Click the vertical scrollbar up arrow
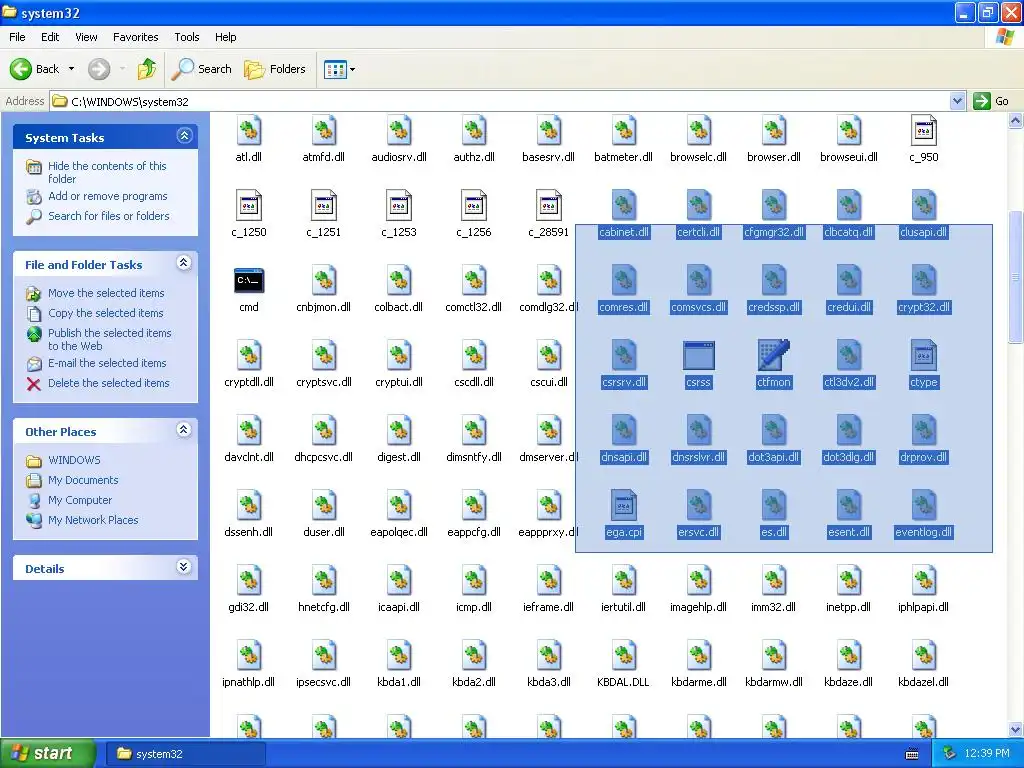Viewport: 1024px width, 768px height. coord(1016,120)
